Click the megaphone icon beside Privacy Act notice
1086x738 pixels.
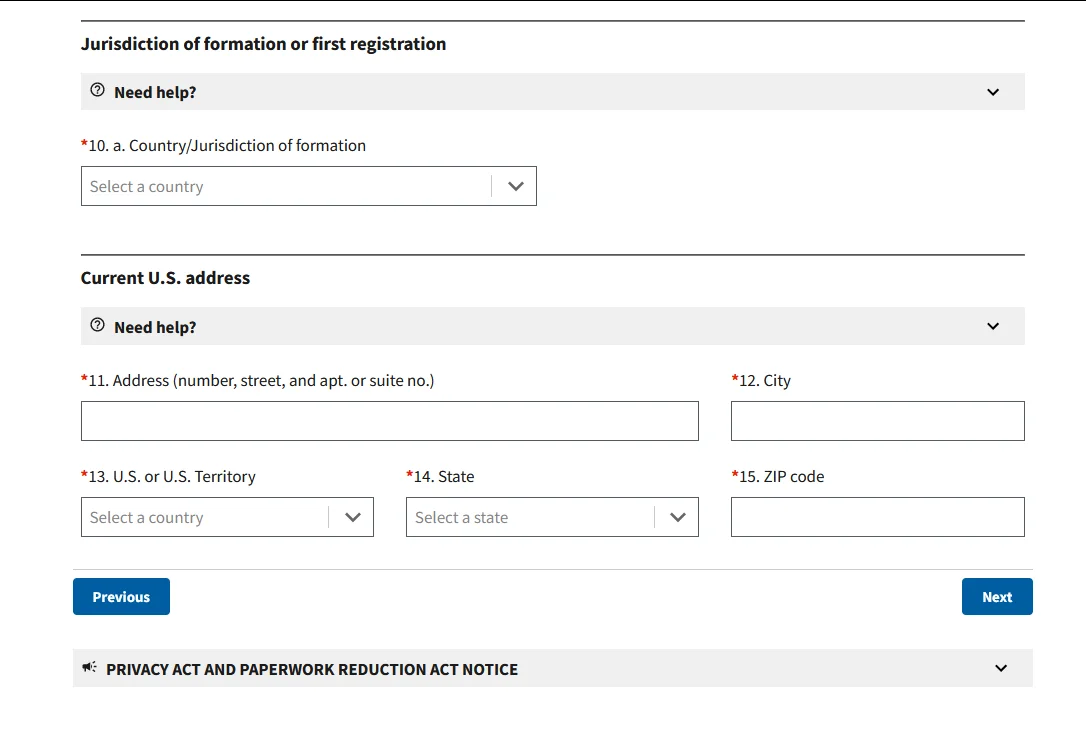pos(89,667)
